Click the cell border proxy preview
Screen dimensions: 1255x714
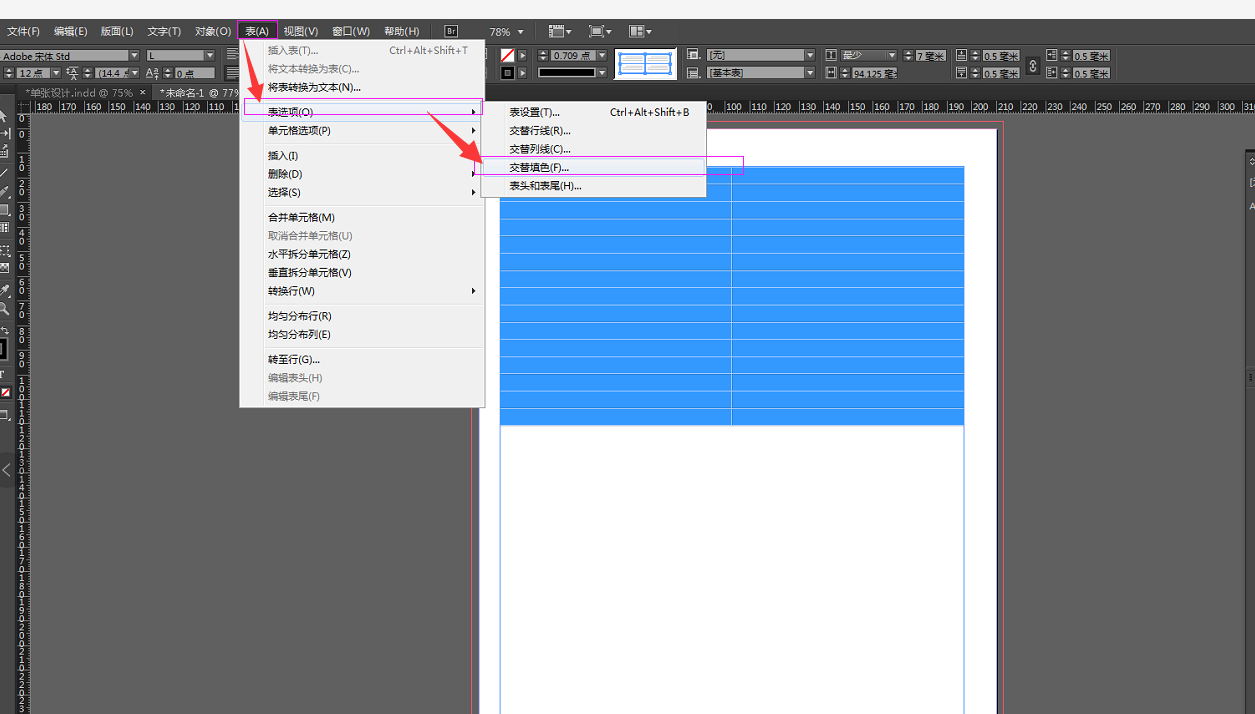click(x=645, y=64)
